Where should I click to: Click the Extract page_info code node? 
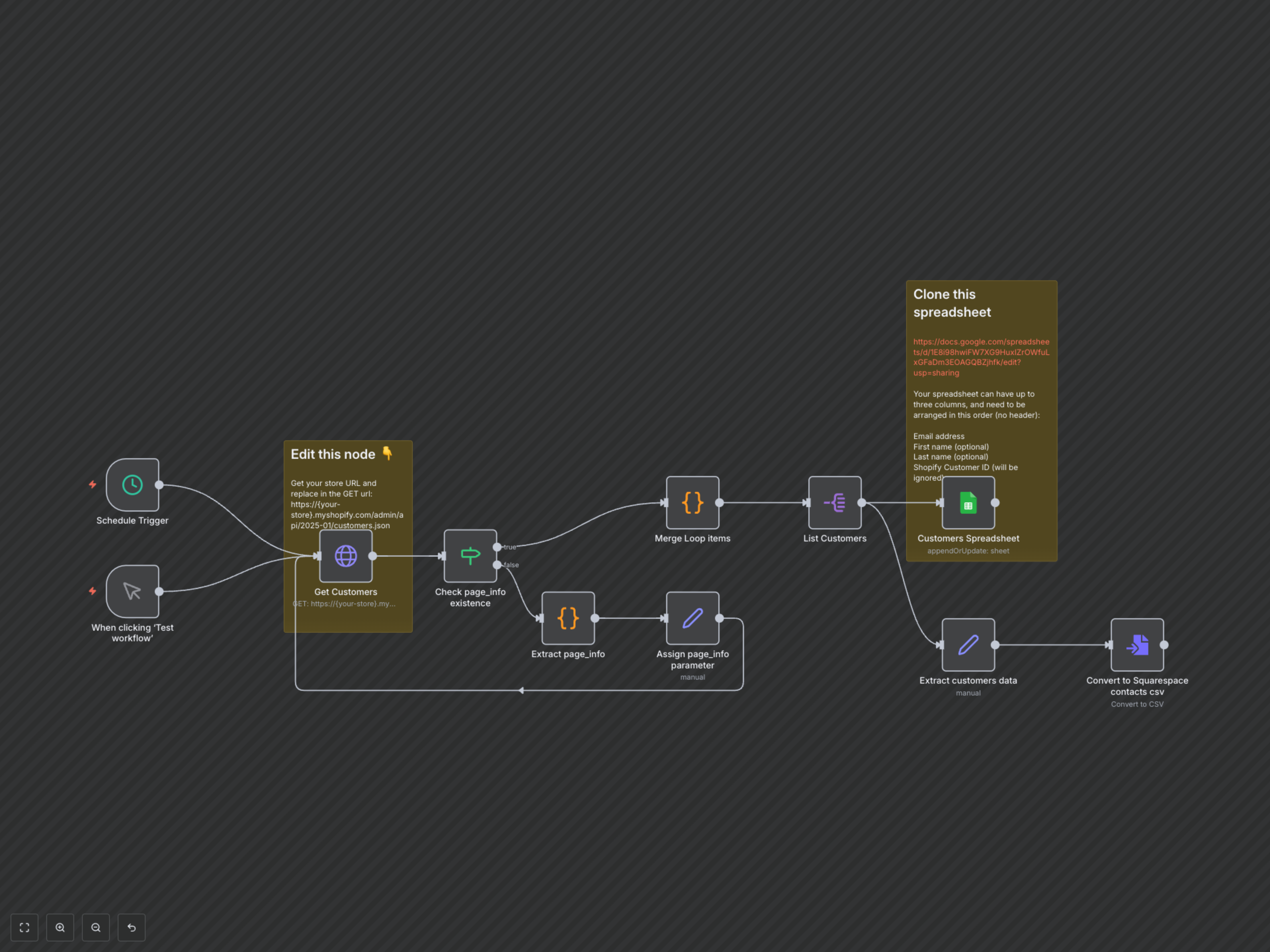pos(568,618)
